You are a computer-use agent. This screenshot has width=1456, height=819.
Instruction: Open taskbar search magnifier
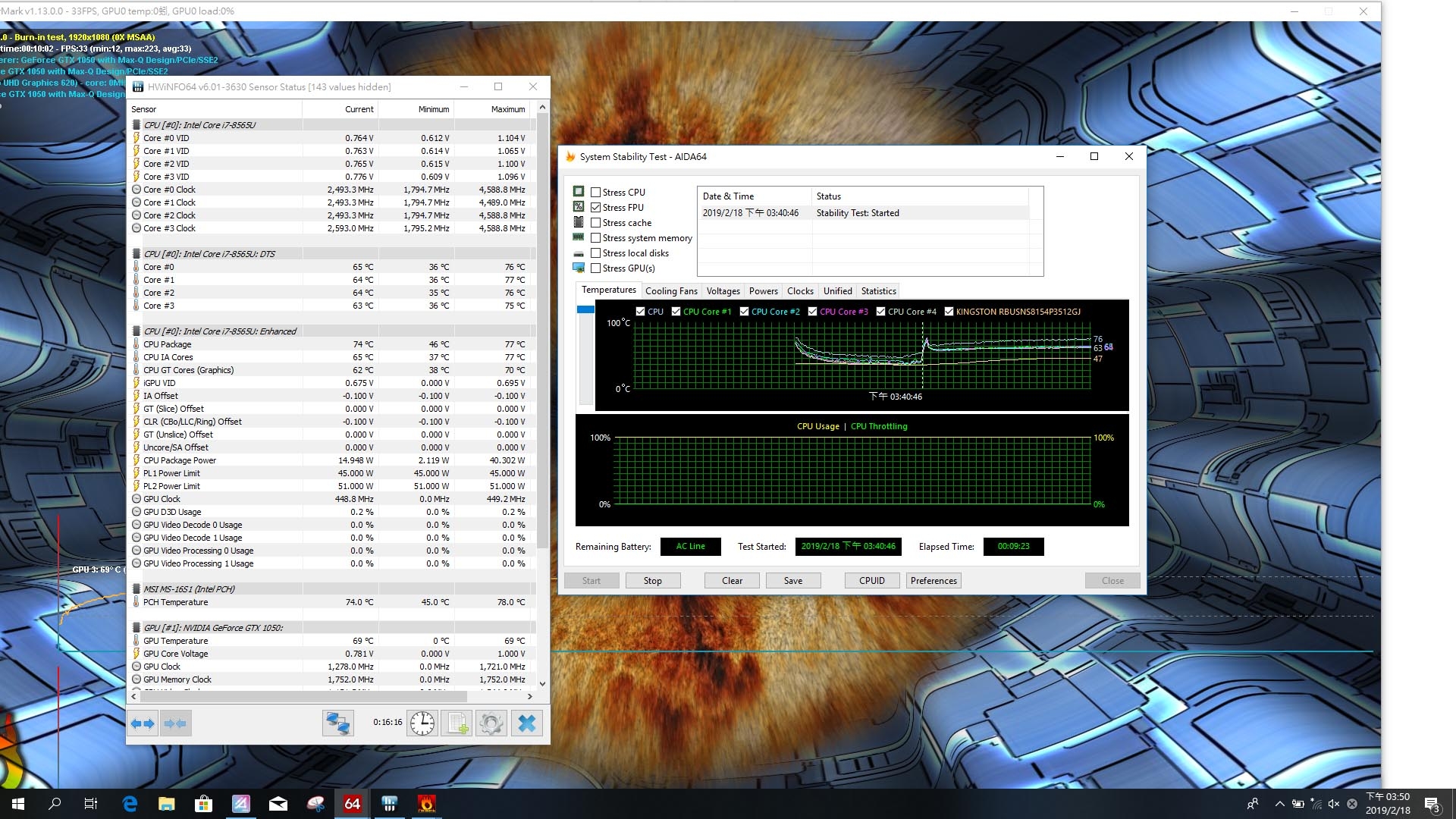point(55,804)
